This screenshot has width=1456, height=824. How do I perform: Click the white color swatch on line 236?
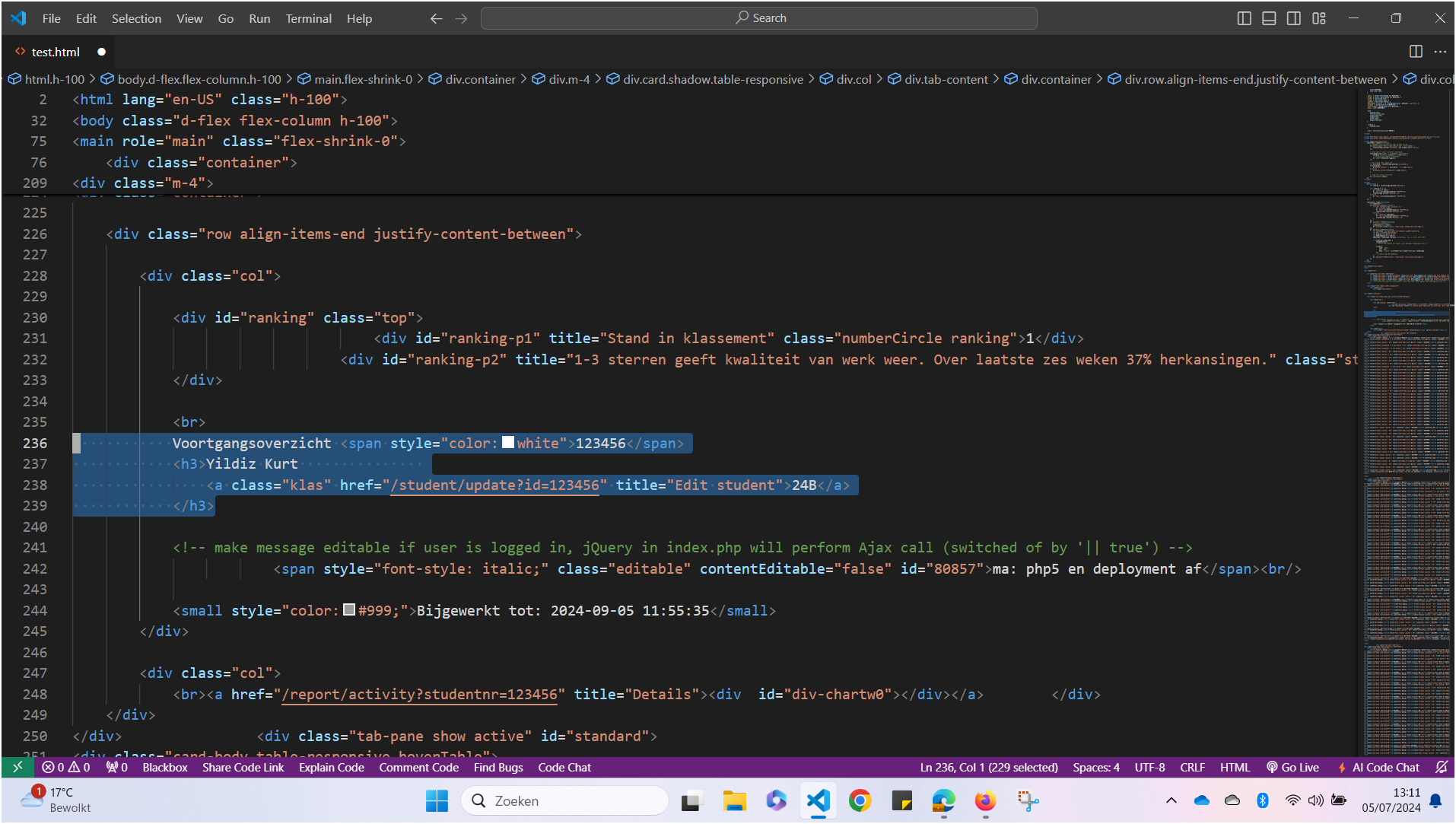click(x=508, y=443)
